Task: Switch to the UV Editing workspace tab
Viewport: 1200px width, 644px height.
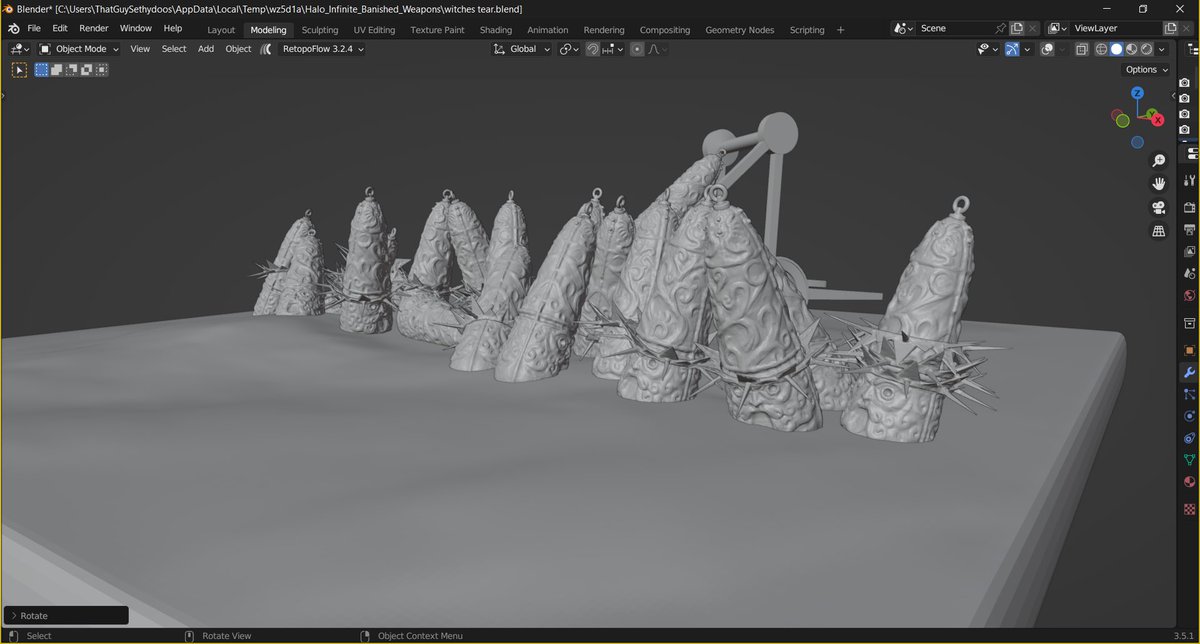Action: (374, 30)
